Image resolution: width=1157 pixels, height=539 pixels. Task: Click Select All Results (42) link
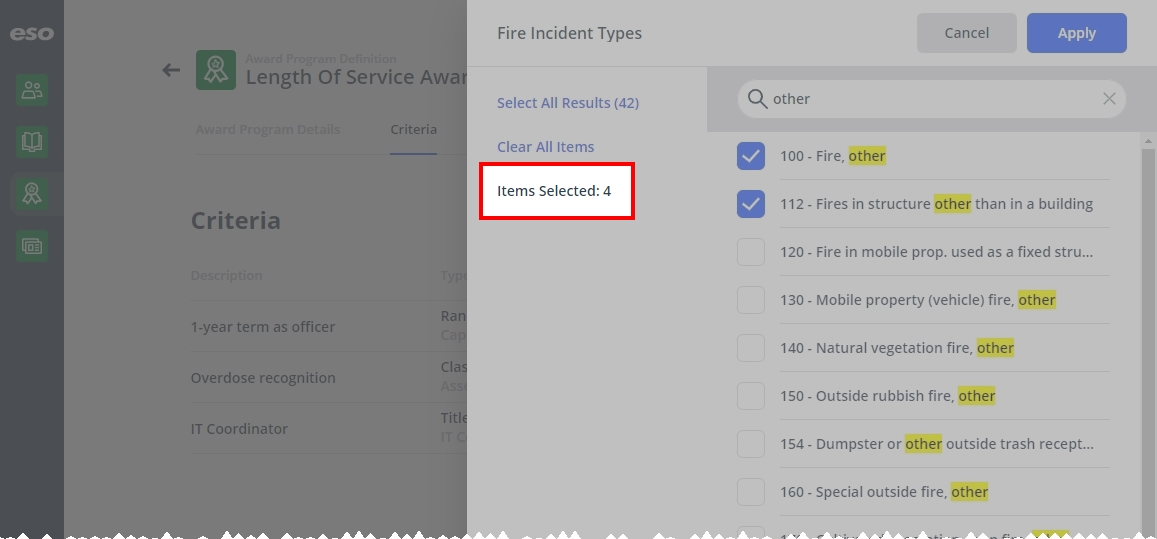point(567,103)
